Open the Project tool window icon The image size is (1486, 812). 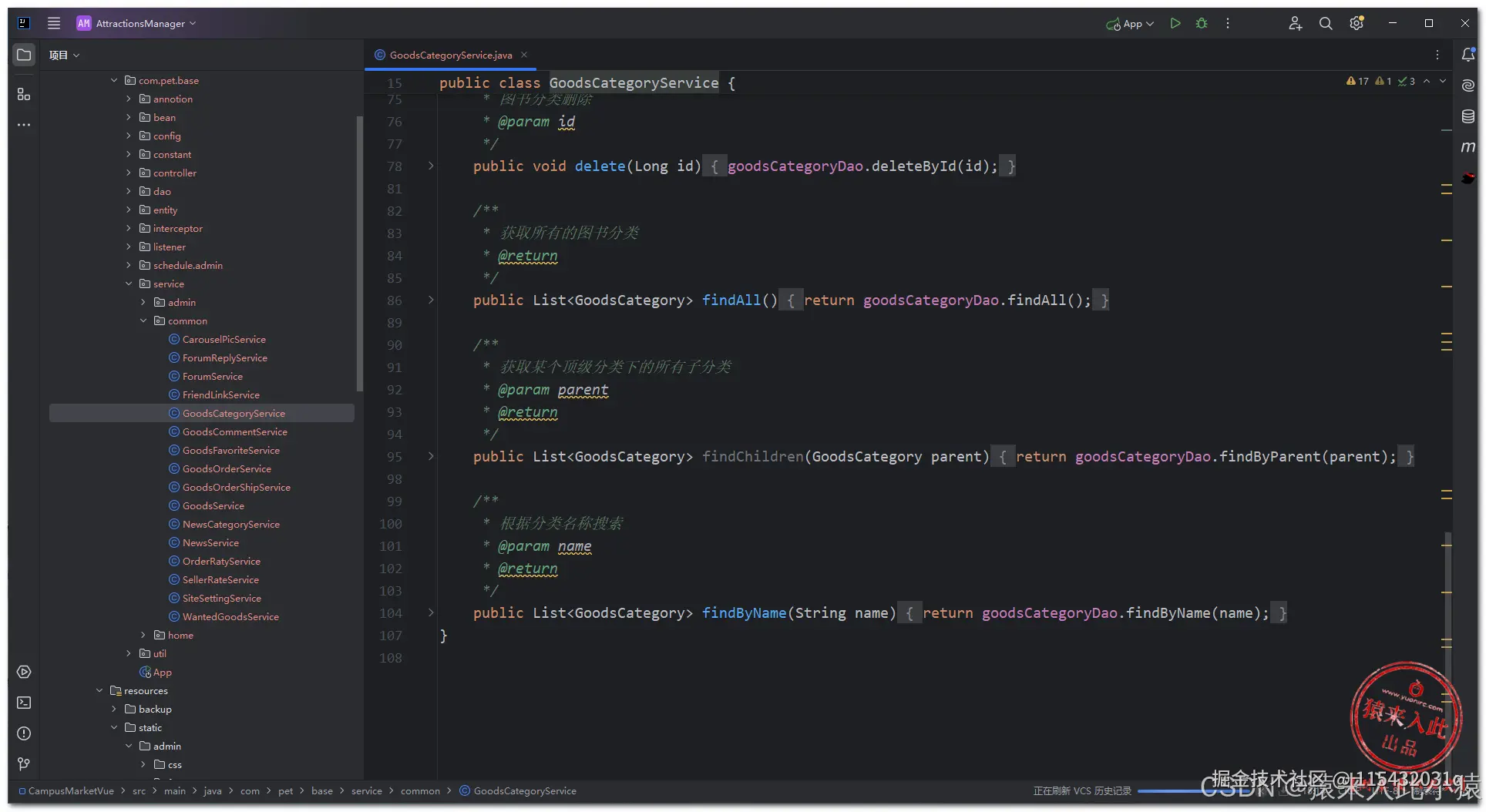coord(24,55)
